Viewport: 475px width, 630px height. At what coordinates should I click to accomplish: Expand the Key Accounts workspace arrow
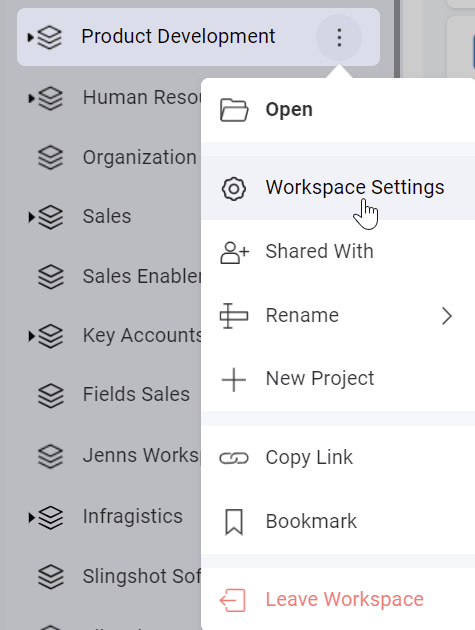point(31,336)
